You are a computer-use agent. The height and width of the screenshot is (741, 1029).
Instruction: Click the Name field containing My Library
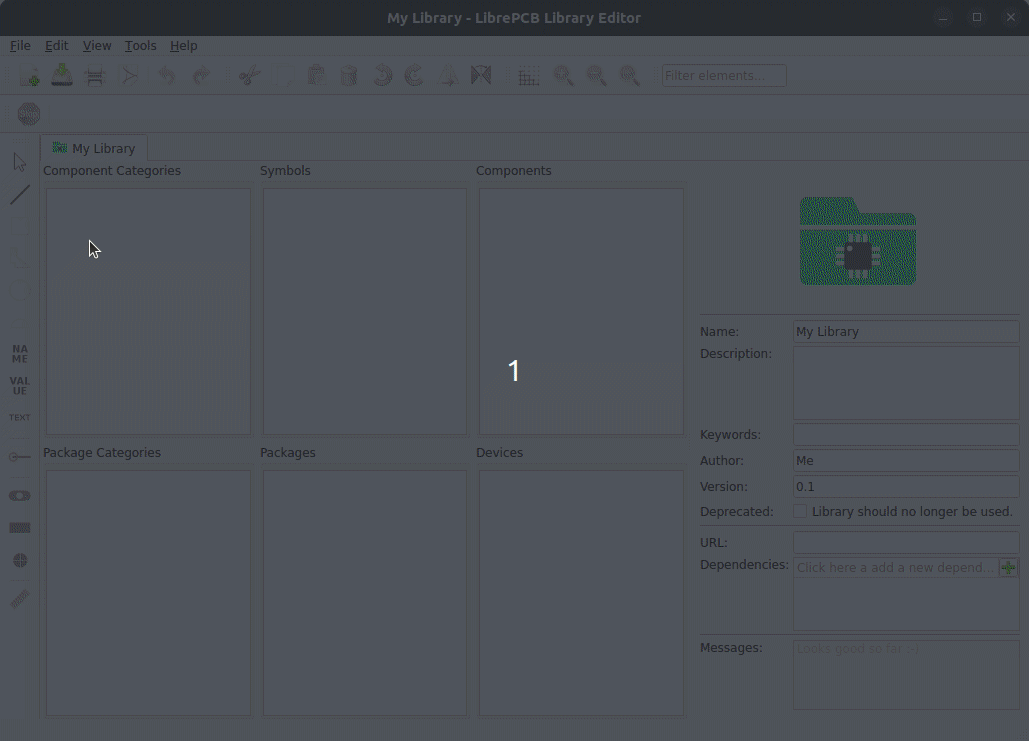pyautogui.click(x=906, y=331)
